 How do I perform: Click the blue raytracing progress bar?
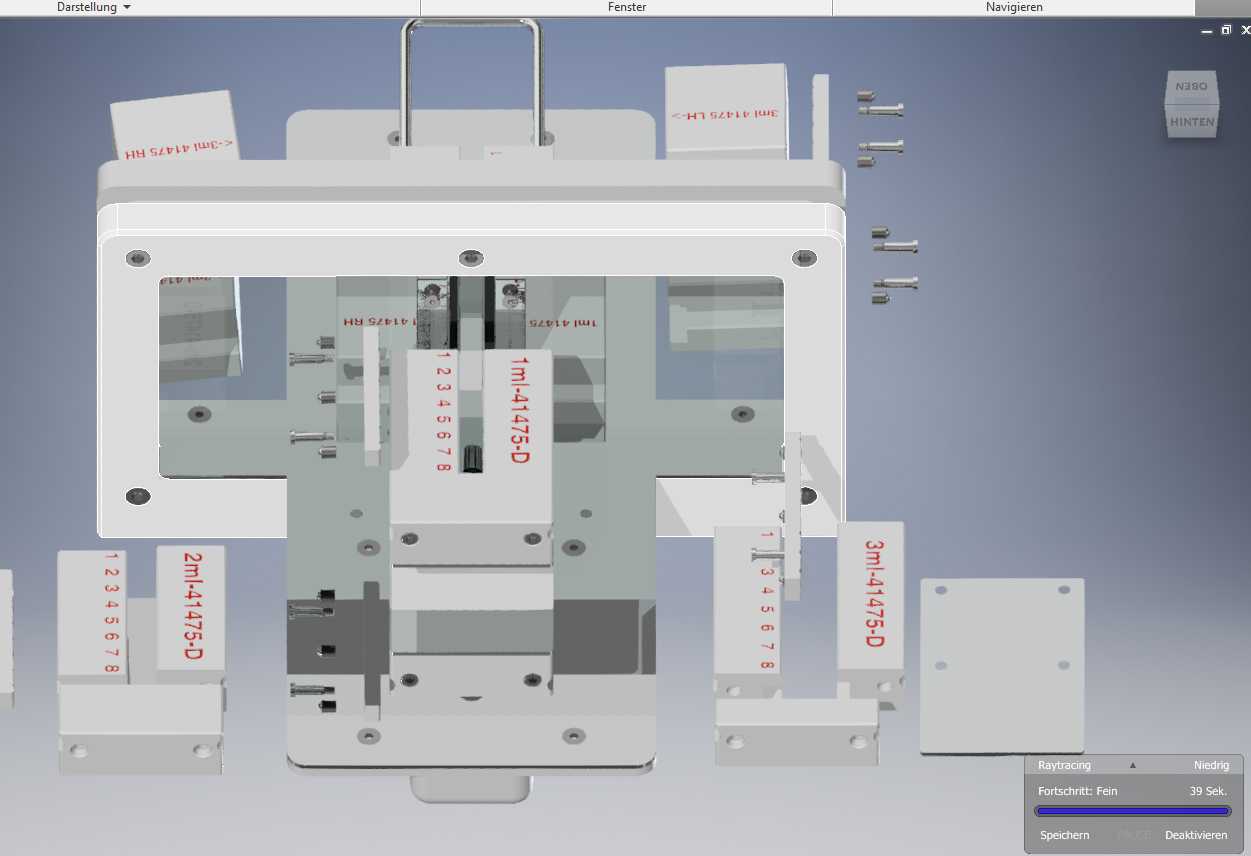[x=1133, y=811]
